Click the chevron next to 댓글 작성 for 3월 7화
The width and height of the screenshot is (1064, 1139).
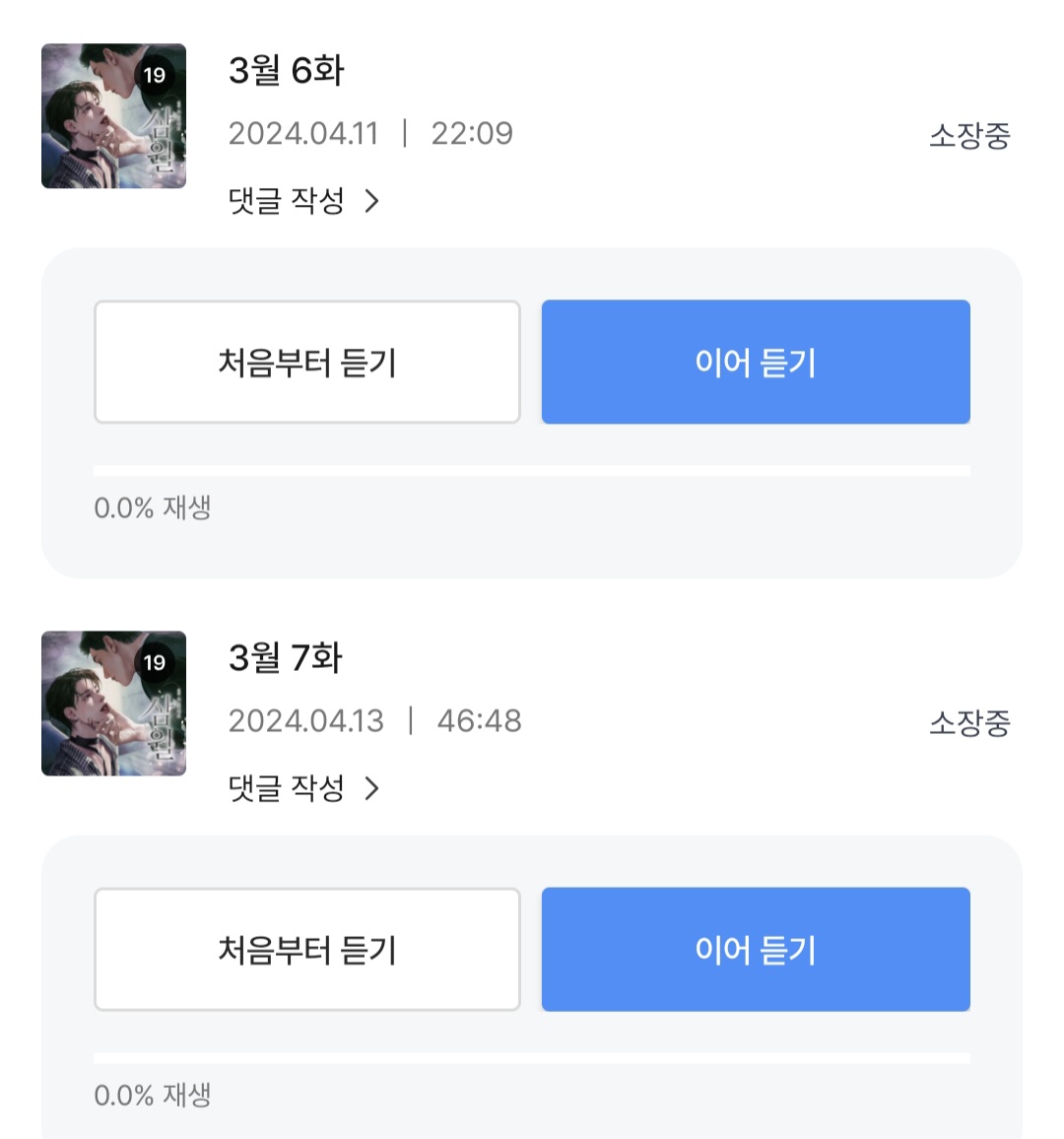tap(372, 788)
